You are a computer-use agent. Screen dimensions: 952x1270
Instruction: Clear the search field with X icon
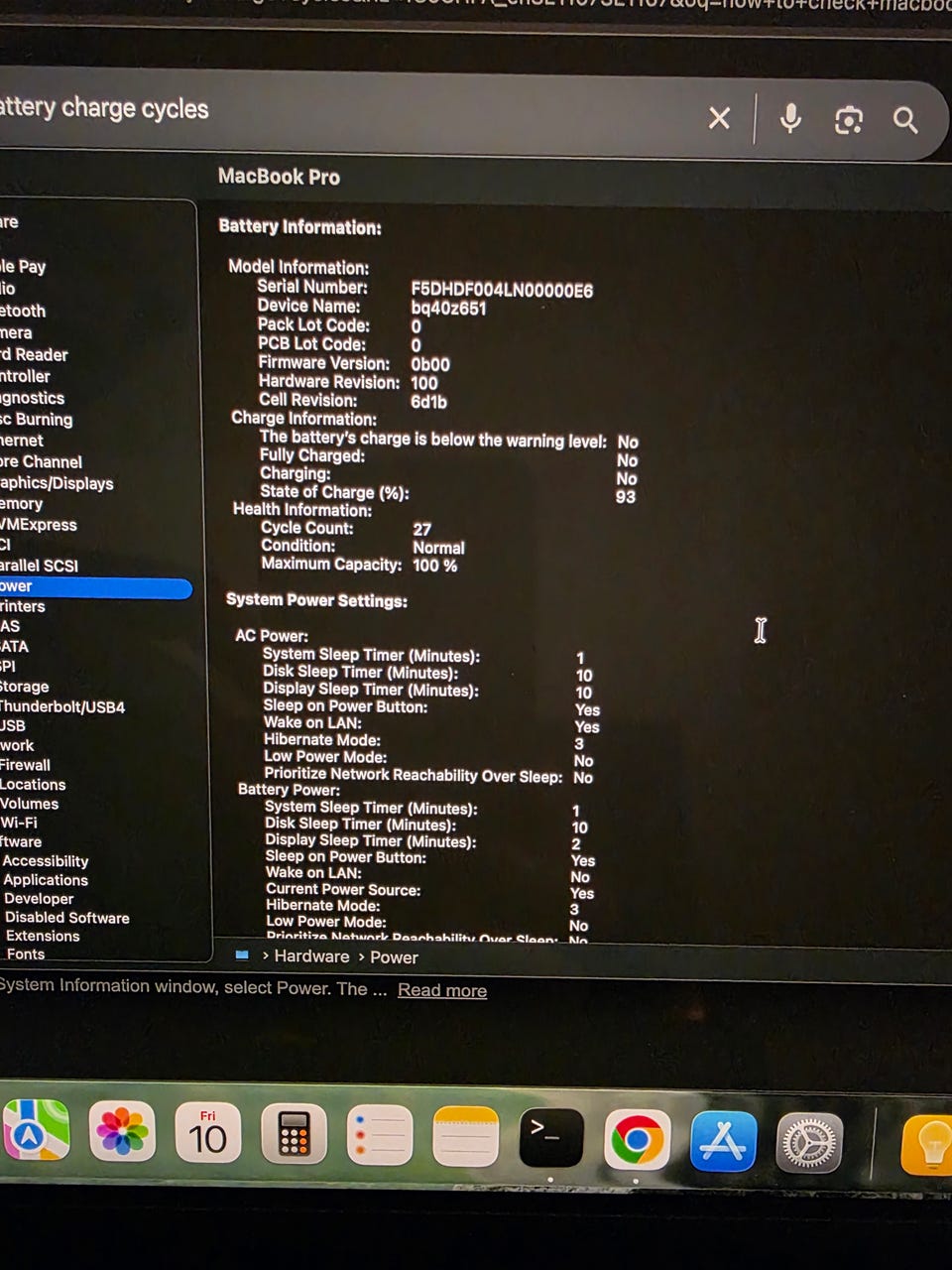[x=719, y=119]
